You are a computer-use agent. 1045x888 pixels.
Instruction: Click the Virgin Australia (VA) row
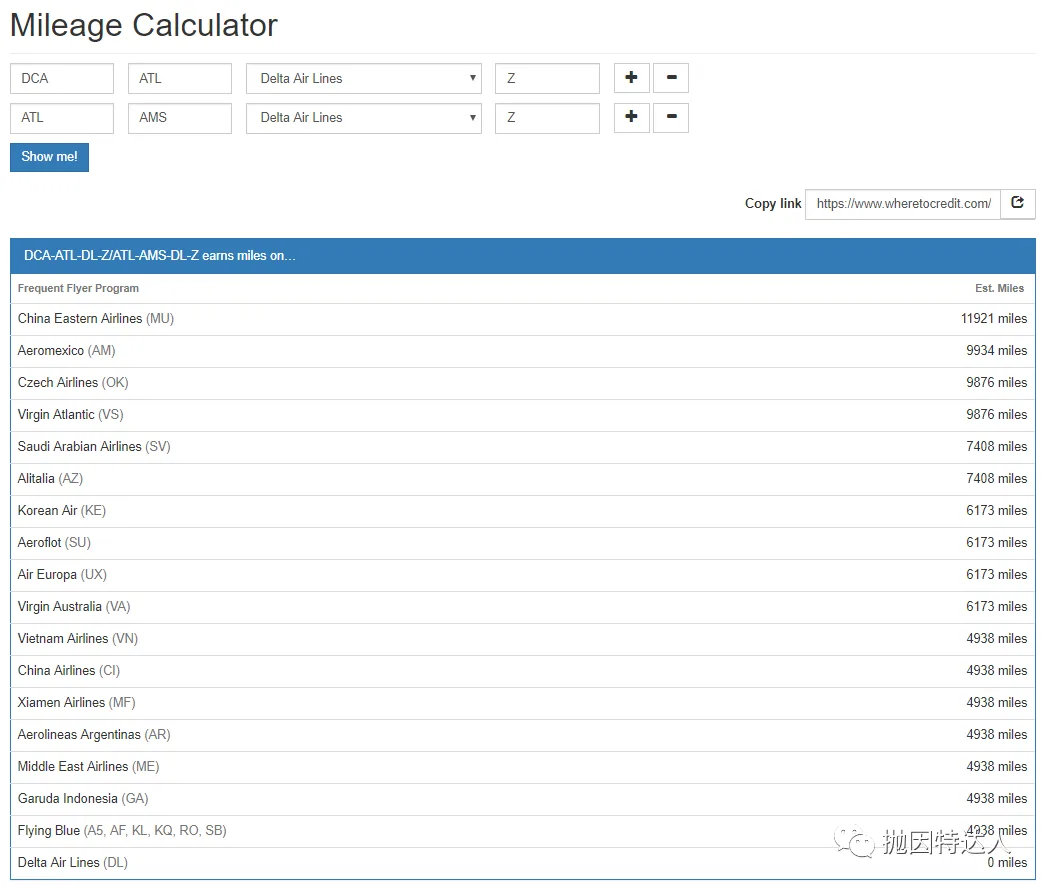tap(522, 607)
